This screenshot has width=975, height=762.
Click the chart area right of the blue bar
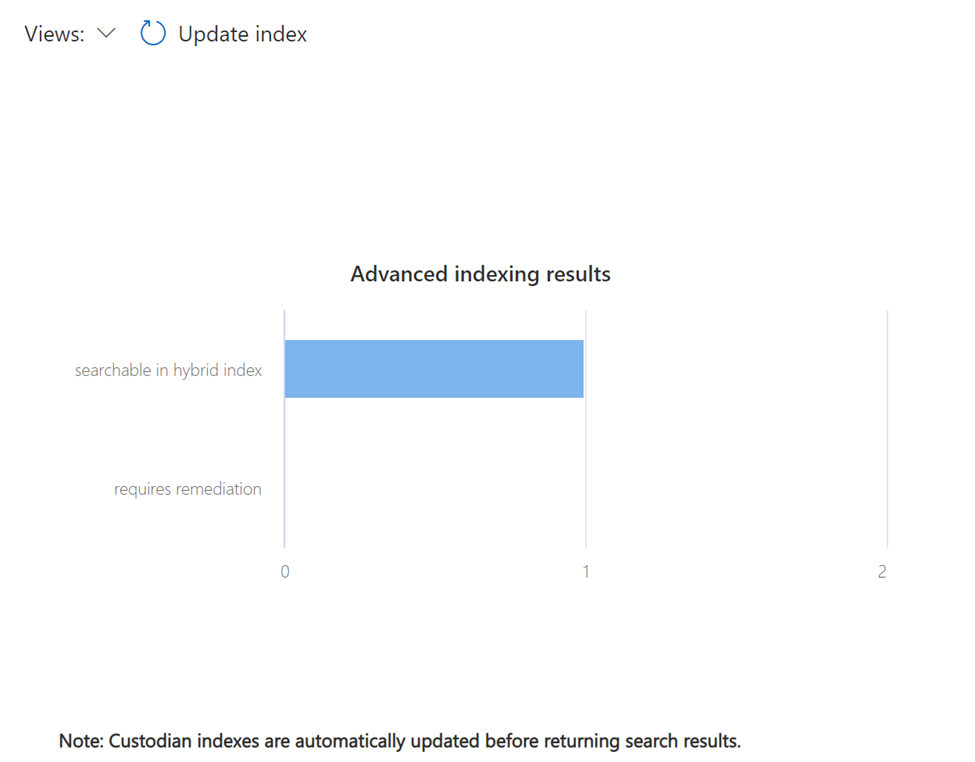click(736, 369)
